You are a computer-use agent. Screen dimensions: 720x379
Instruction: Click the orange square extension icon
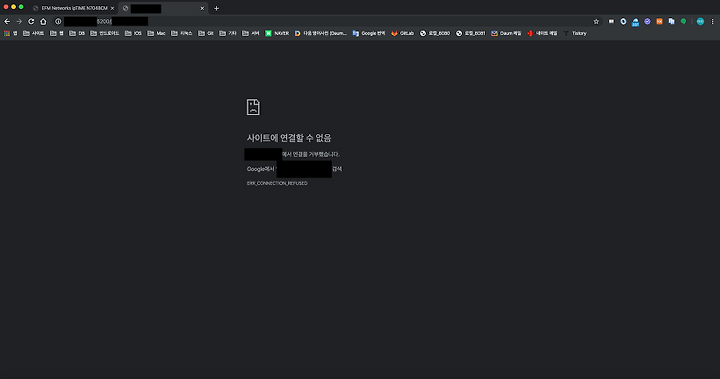[659, 21]
